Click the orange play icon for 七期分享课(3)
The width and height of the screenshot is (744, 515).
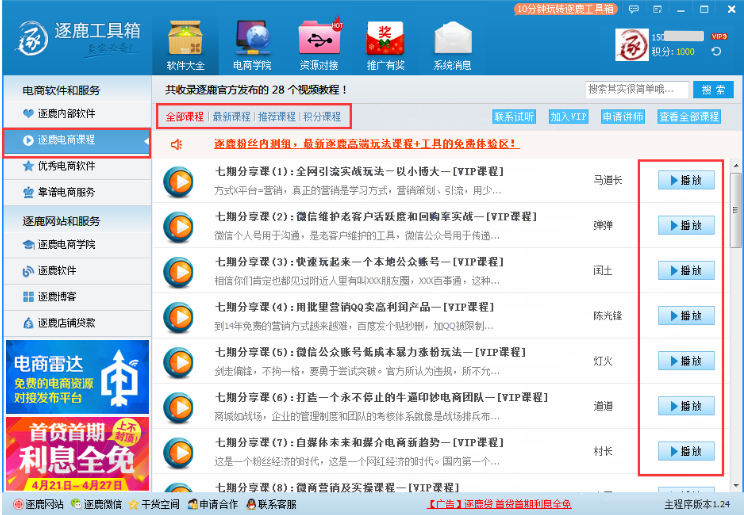178,272
